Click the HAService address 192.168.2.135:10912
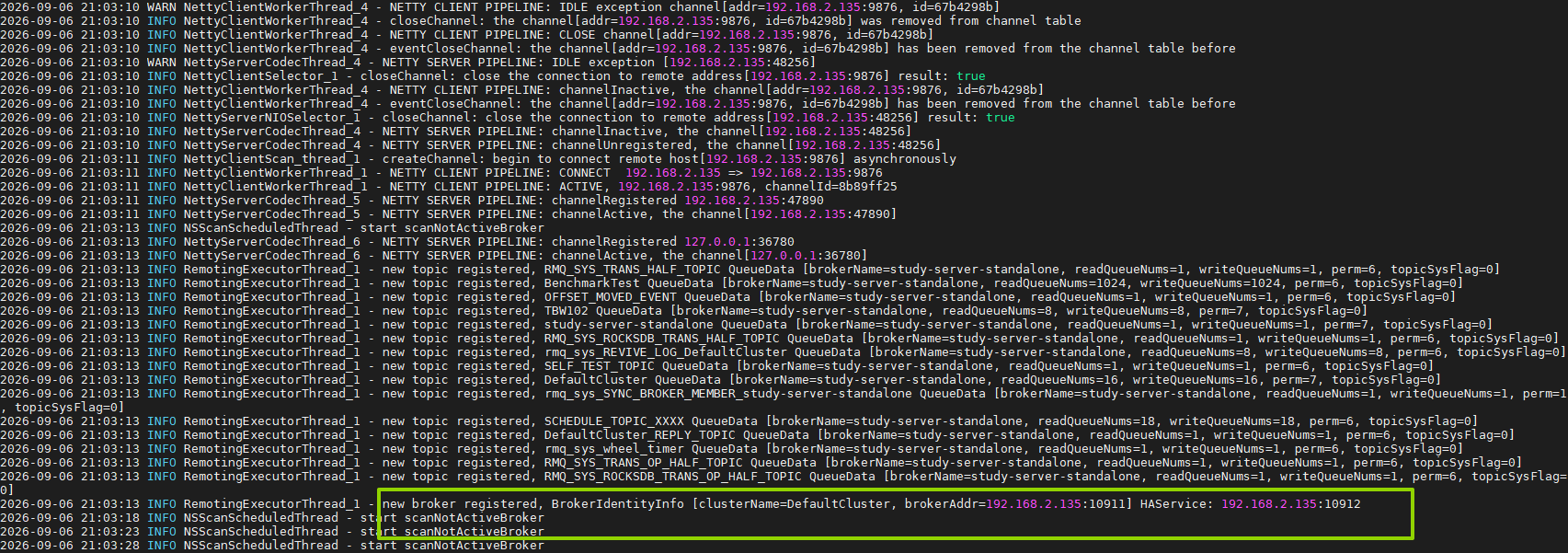 pyautogui.click(x=1290, y=504)
